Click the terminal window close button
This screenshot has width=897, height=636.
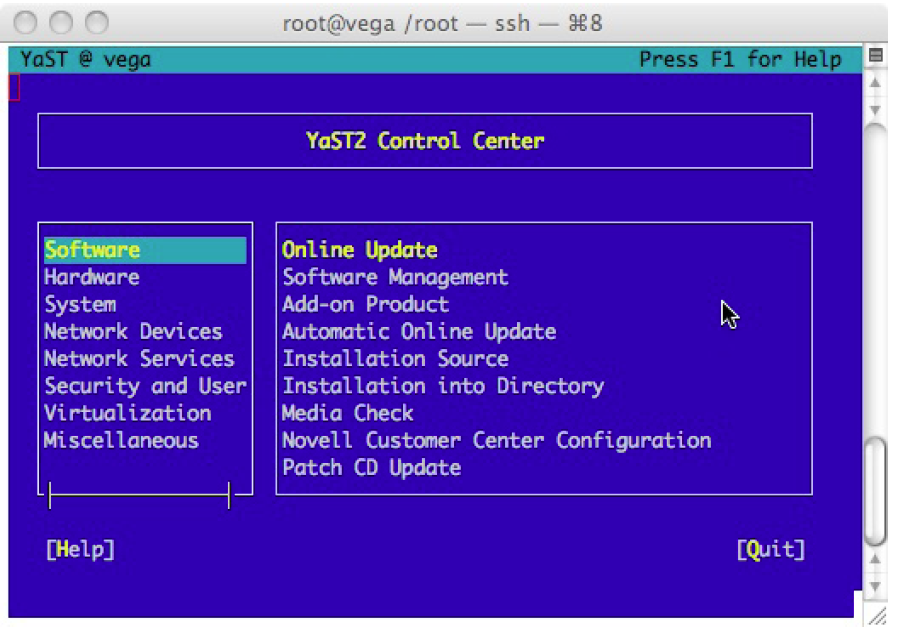pyautogui.click(x=26, y=23)
